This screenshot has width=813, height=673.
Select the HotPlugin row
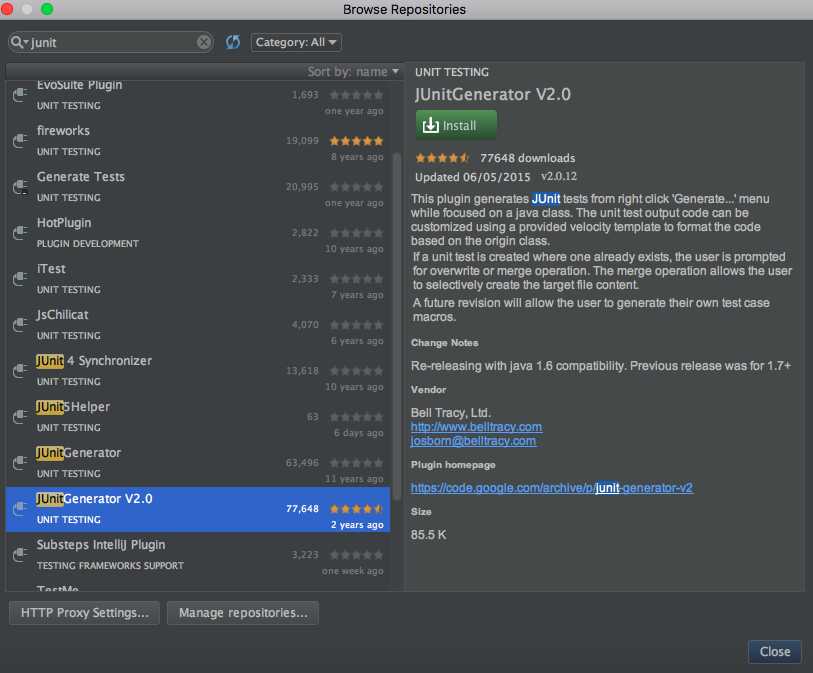click(198, 233)
